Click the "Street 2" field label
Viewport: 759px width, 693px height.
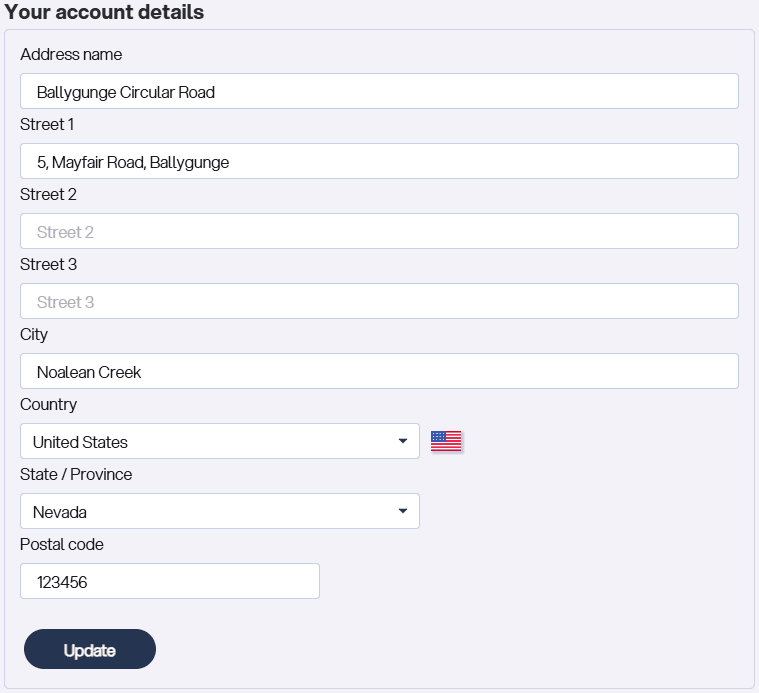point(48,194)
